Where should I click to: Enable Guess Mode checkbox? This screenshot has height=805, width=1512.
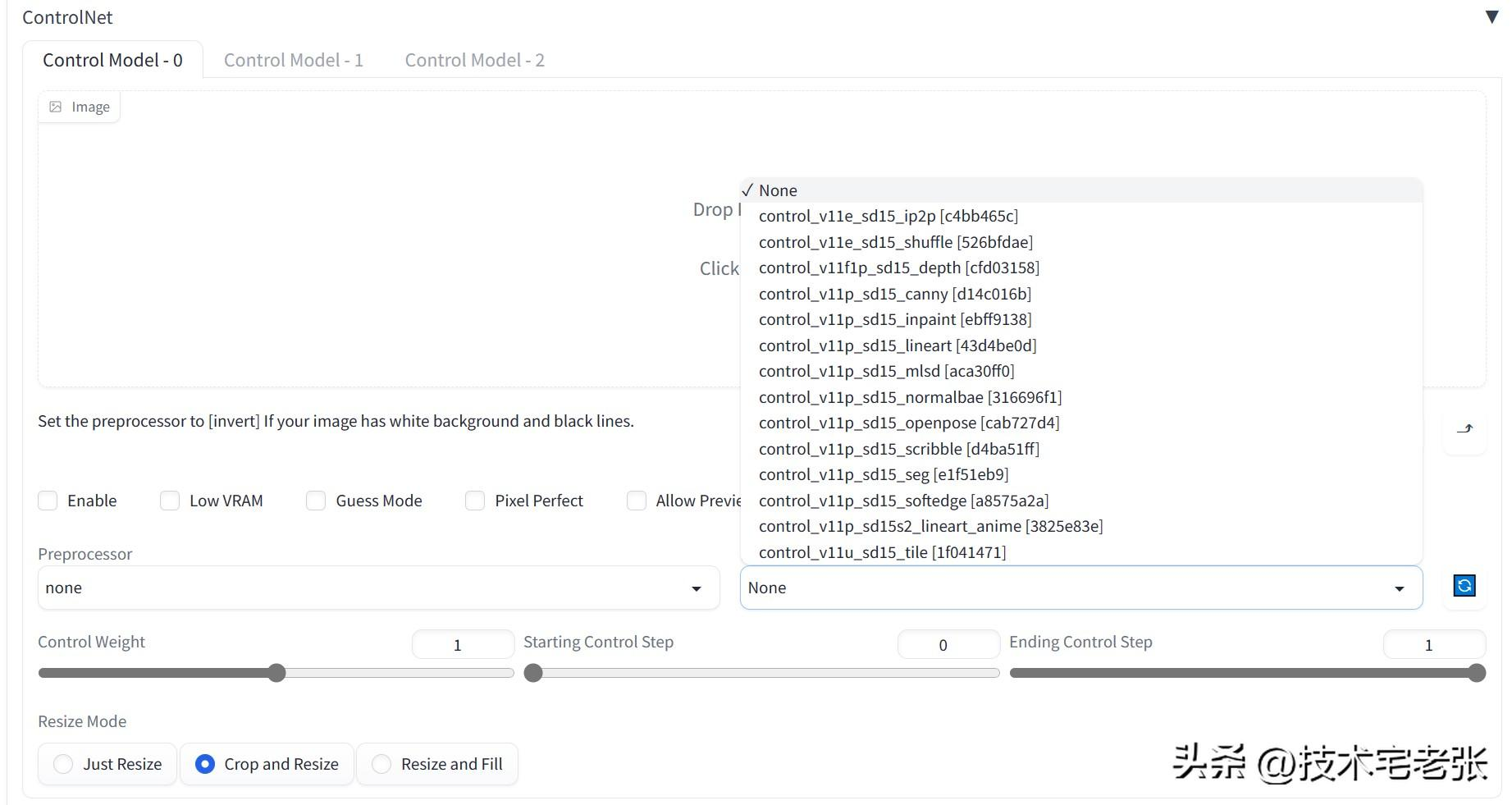pos(316,501)
